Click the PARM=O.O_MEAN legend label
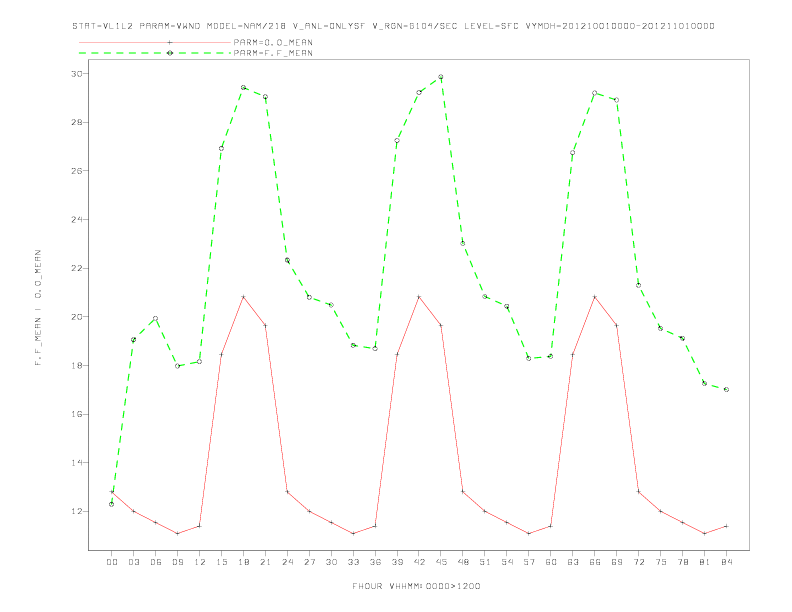Screen dimensions: 792x612 point(273,42)
